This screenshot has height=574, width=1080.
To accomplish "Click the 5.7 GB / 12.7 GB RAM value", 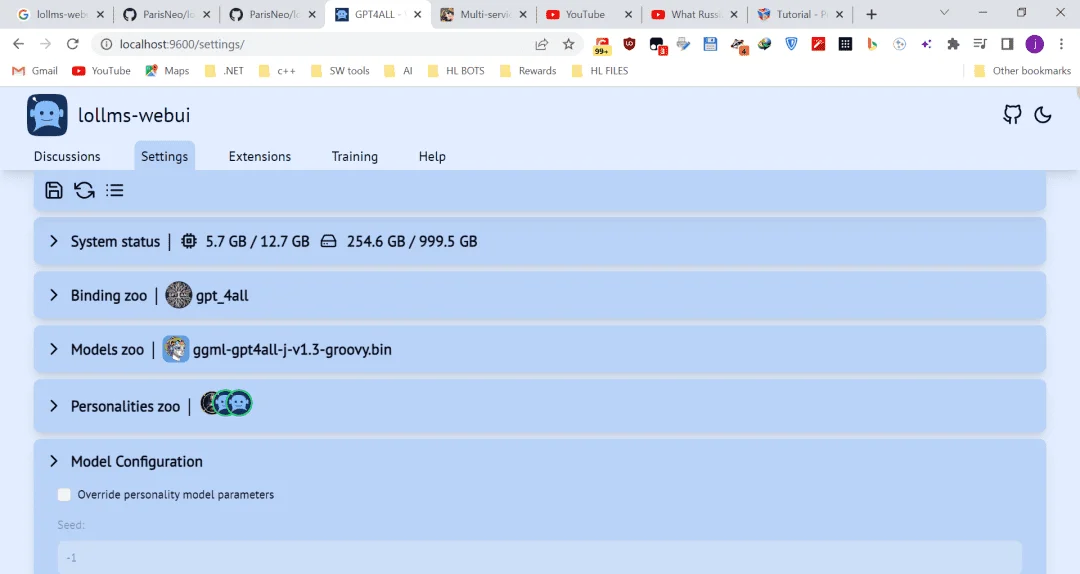I will 258,241.
